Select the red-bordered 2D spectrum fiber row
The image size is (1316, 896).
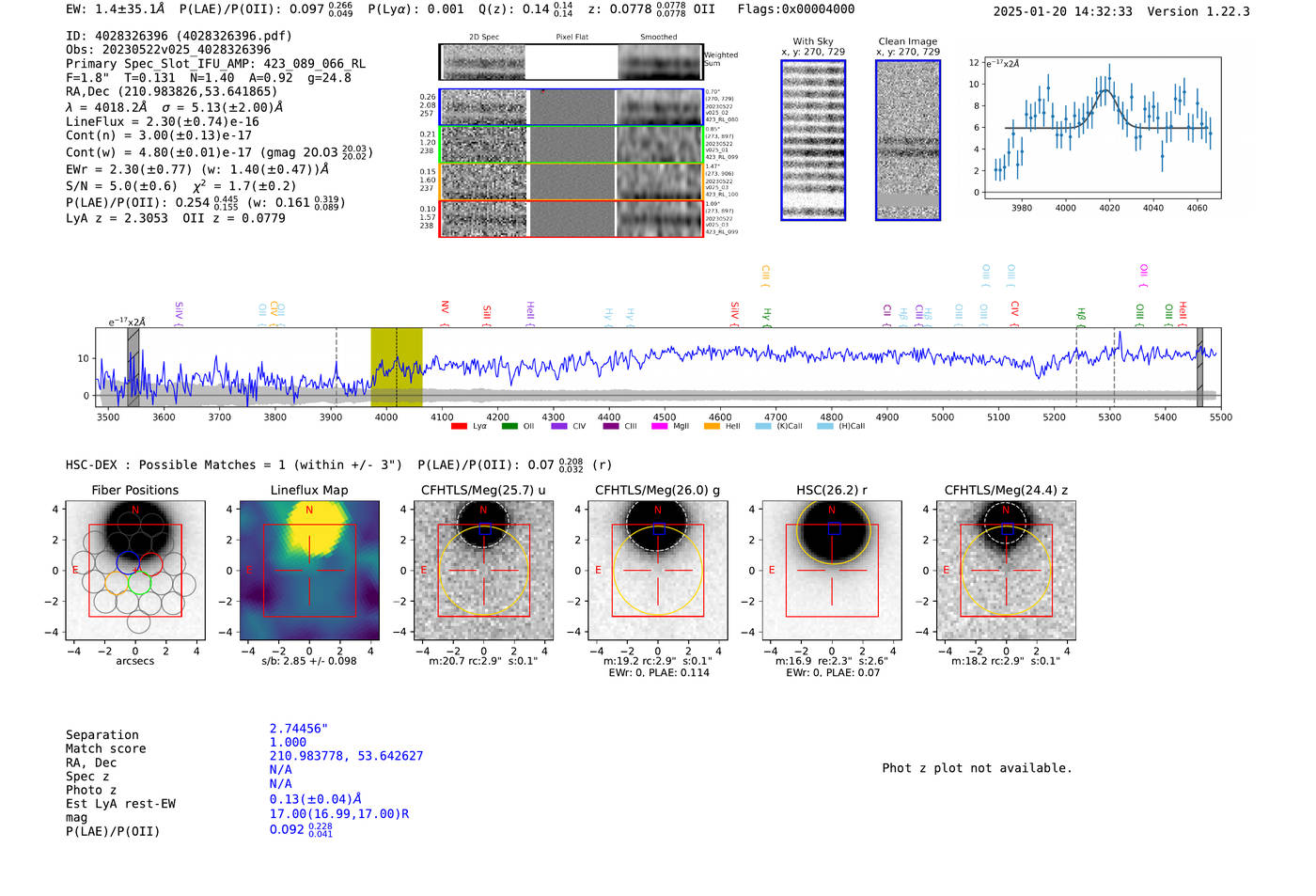[572, 219]
